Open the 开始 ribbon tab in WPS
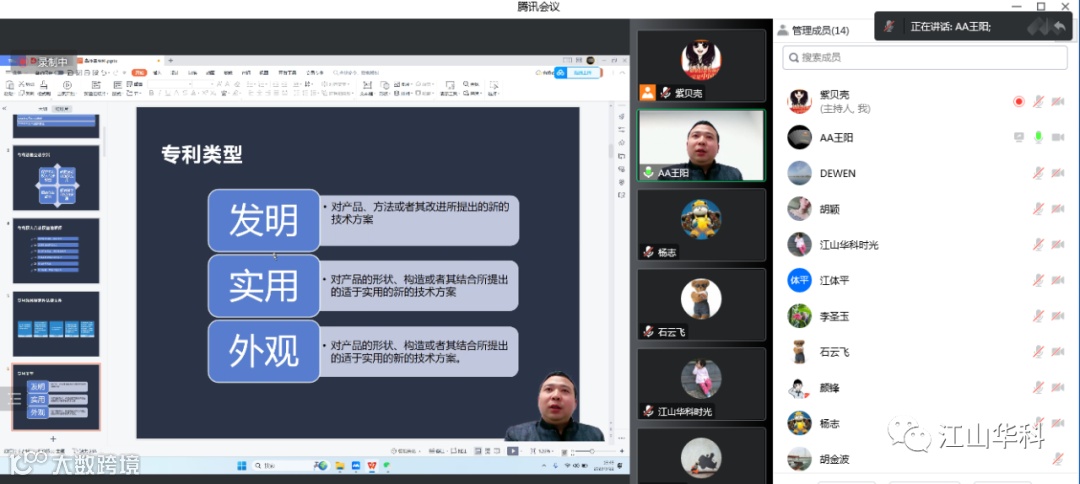The height and width of the screenshot is (484, 1080). tap(139, 73)
